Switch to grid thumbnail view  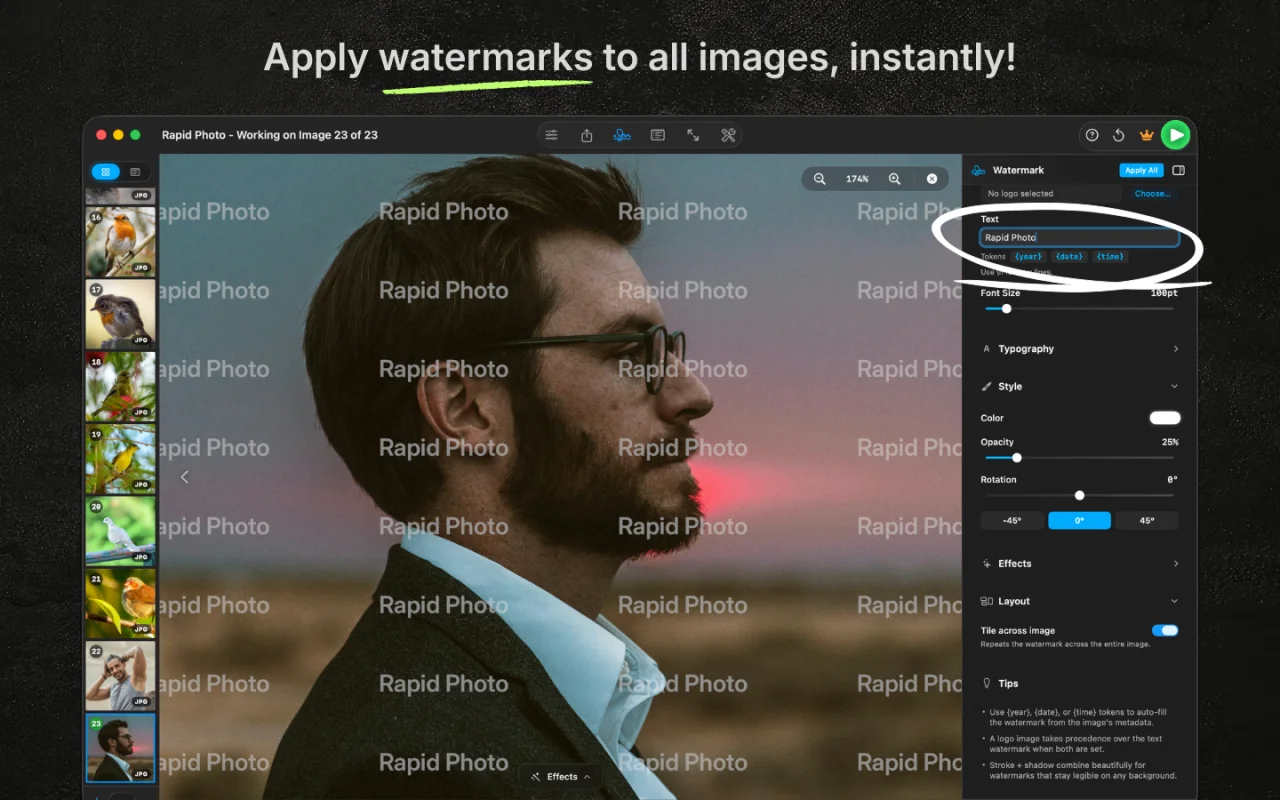pyautogui.click(x=105, y=172)
